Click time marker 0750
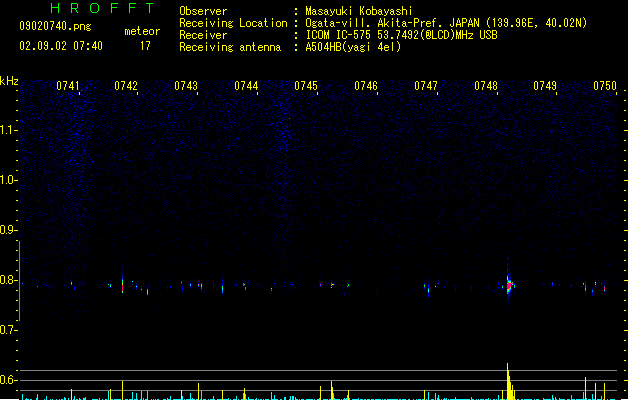The width and height of the screenshot is (629, 400). point(605,86)
